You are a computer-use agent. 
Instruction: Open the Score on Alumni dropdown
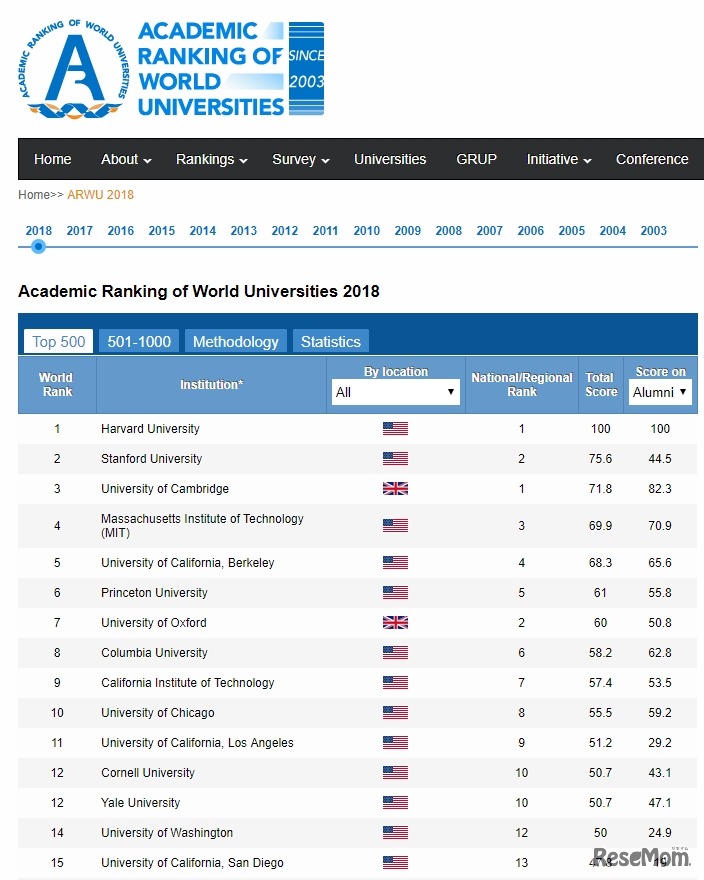tap(660, 392)
